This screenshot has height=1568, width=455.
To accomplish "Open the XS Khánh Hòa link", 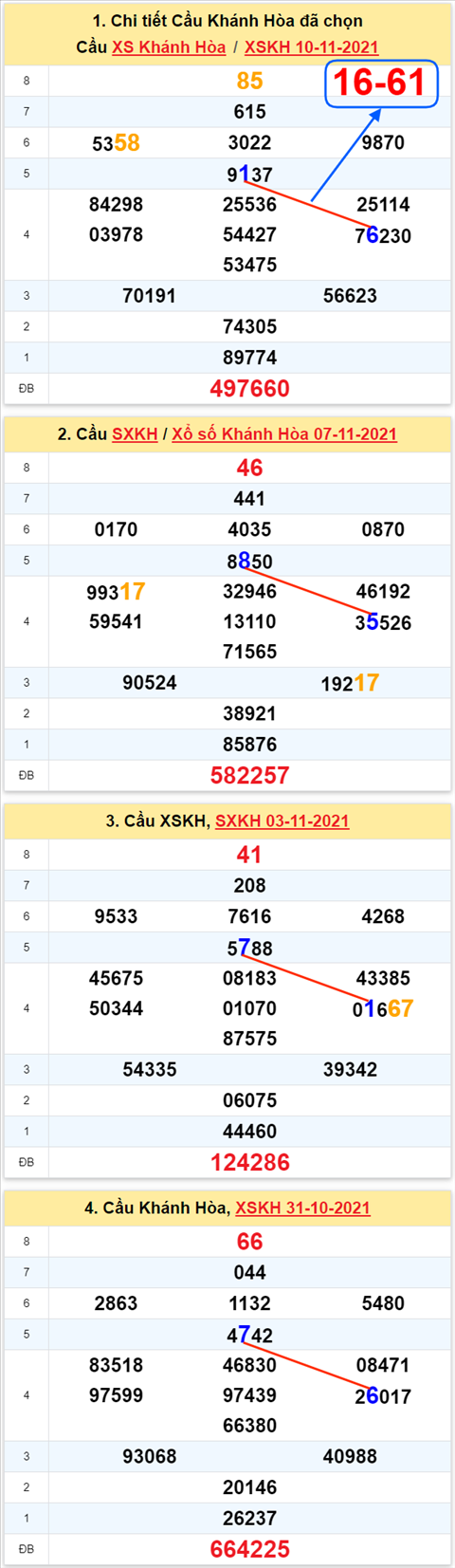I will [169, 47].
